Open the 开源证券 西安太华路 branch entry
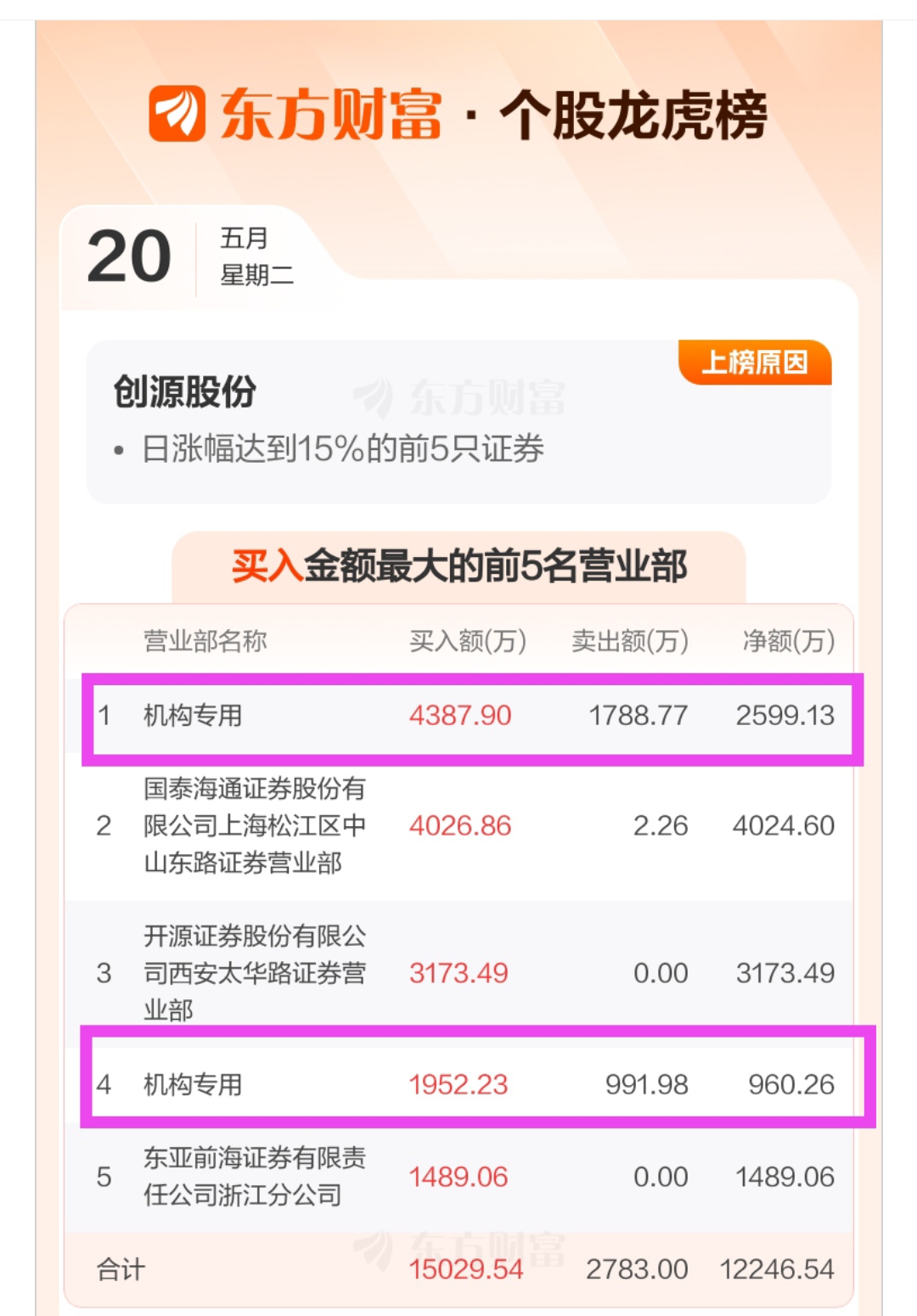This screenshot has width=917, height=1316. [459, 973]
